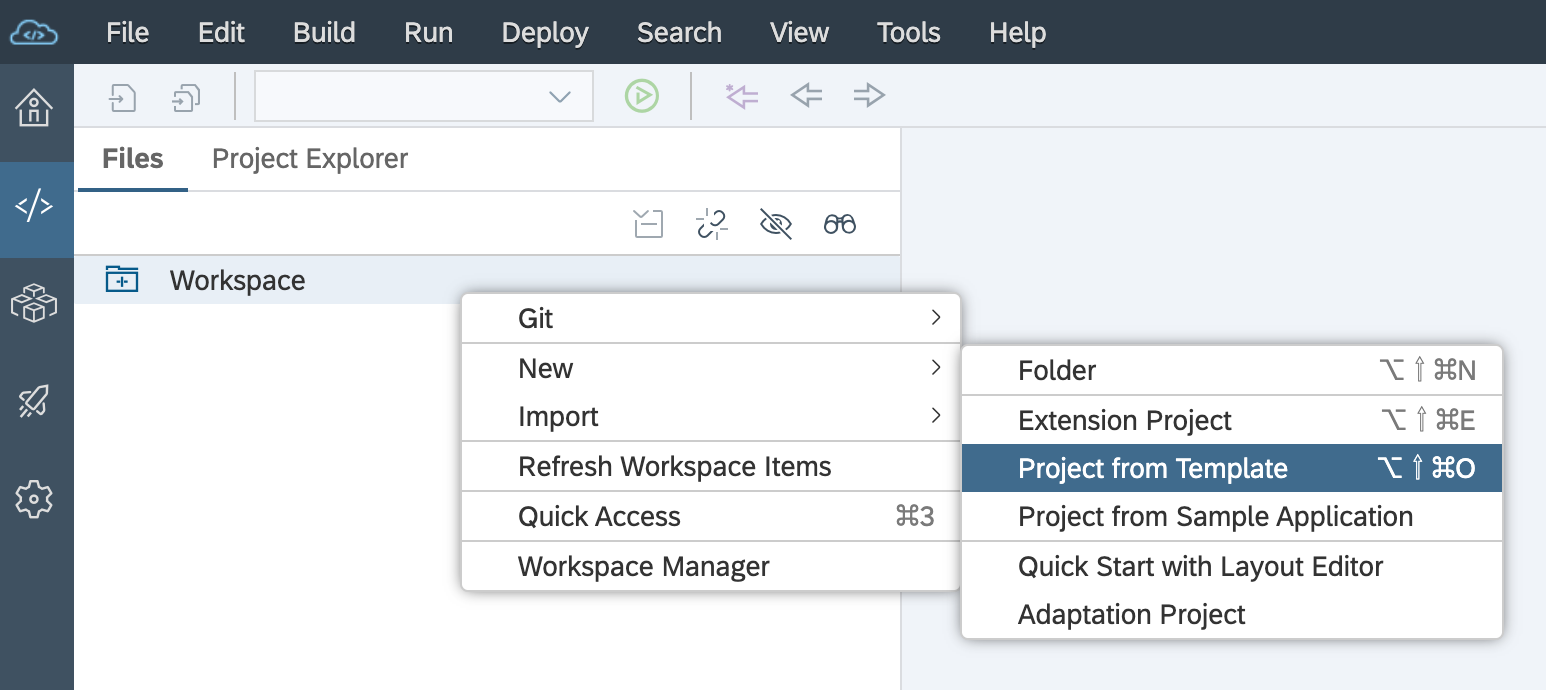
Task: Click the Home icon in left sidebar
Action: 34,108
